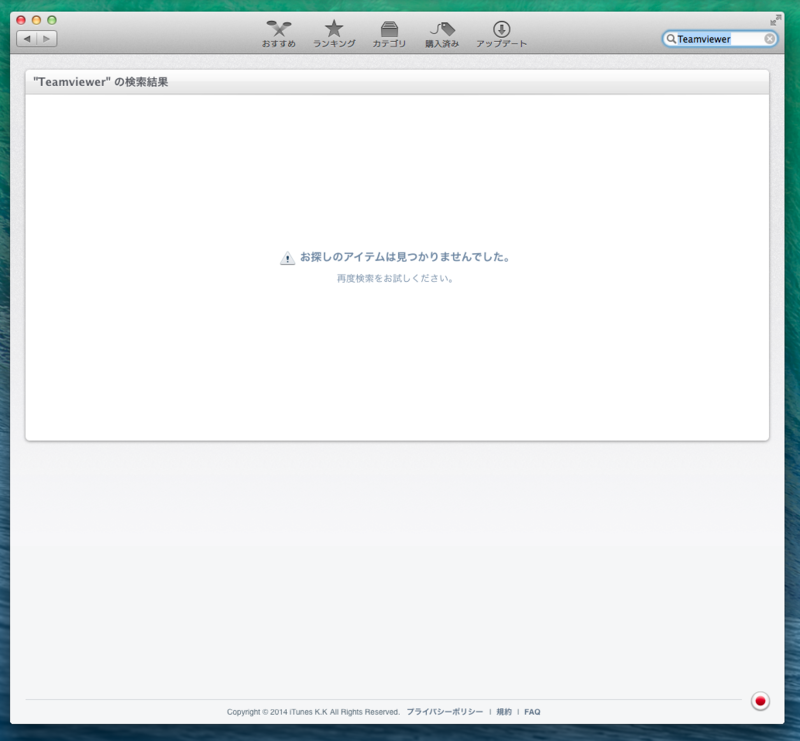The height and width of the screenshot is (741, 800).
Task: Open the 購入済み (Purchased) tab
Action: [x=442, y=34]
